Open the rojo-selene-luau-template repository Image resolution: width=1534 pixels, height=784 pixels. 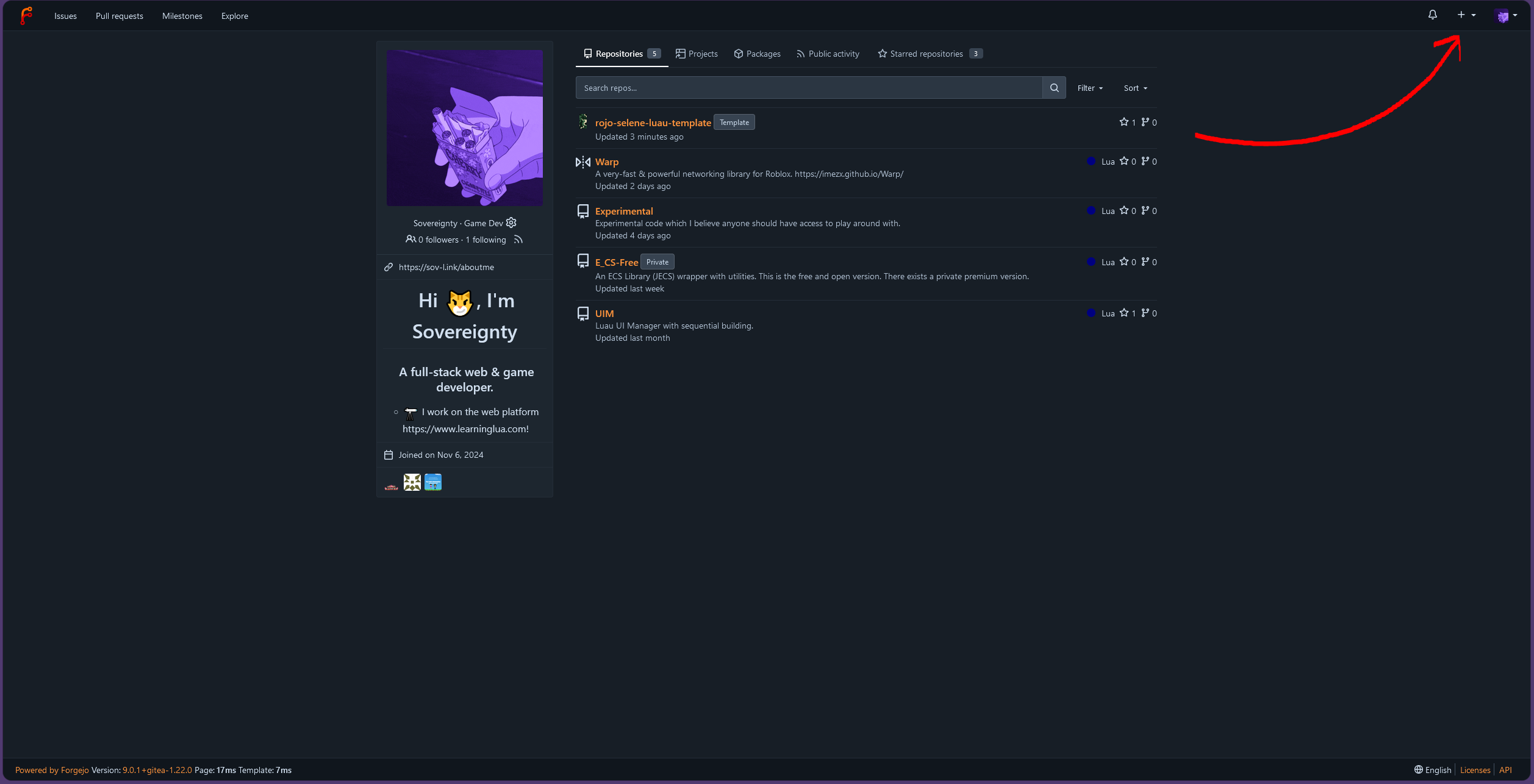[x=653, y=123]
